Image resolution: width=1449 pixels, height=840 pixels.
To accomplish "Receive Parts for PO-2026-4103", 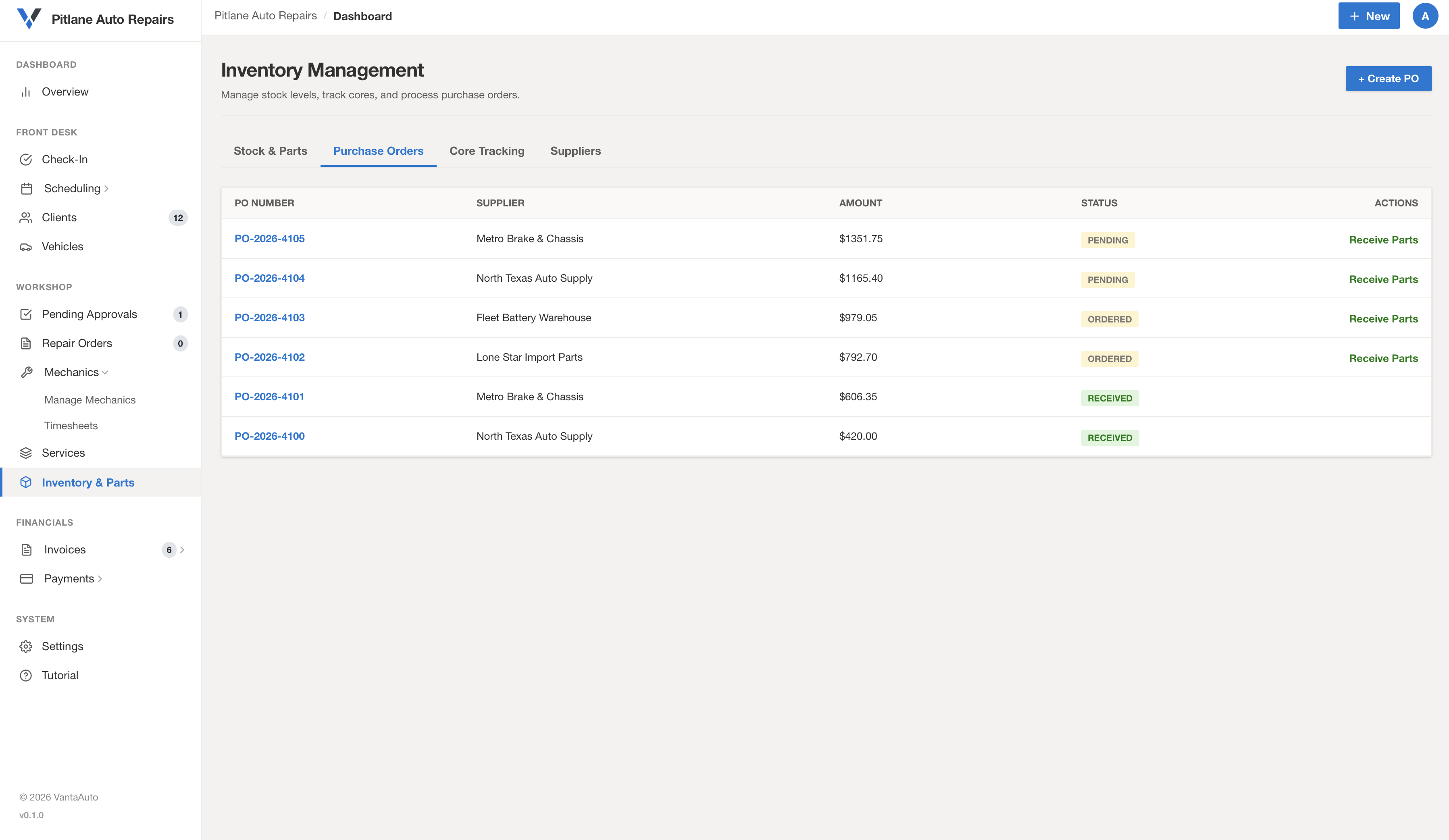I will pos(1383,319).
